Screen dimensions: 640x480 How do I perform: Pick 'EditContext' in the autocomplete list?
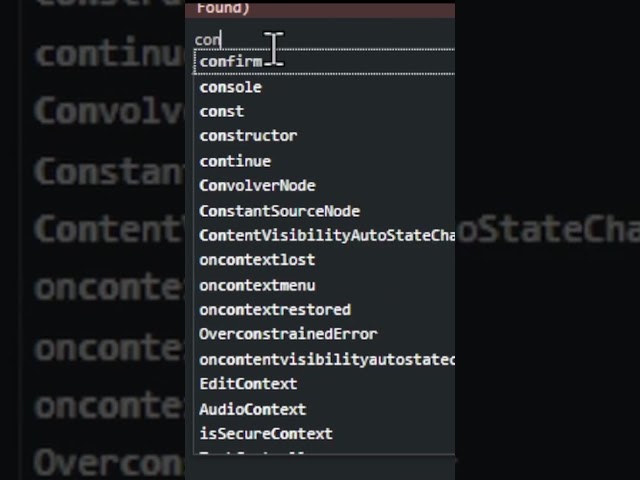coord(248,384)
